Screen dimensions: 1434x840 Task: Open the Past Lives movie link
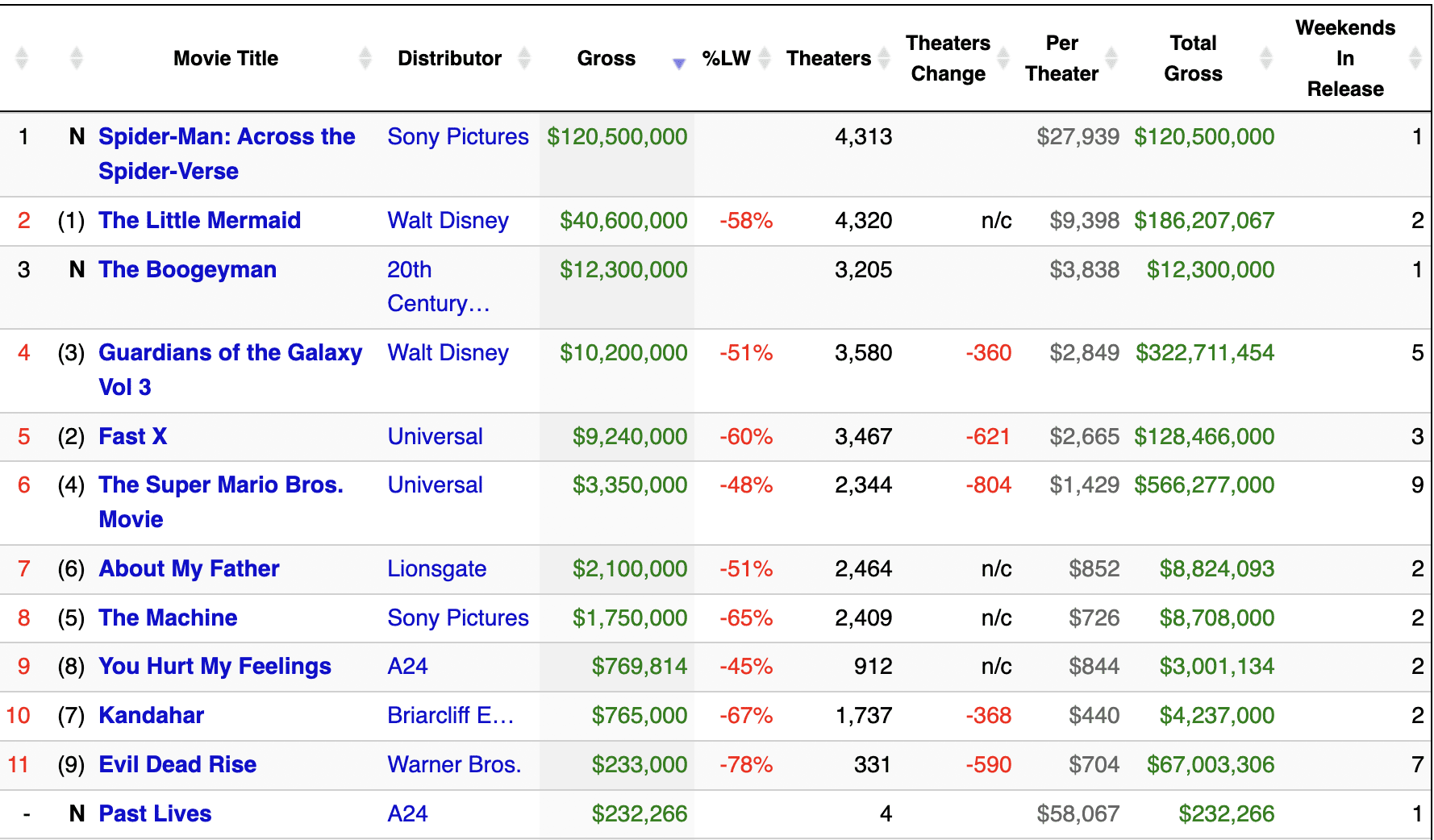[155, 814]
